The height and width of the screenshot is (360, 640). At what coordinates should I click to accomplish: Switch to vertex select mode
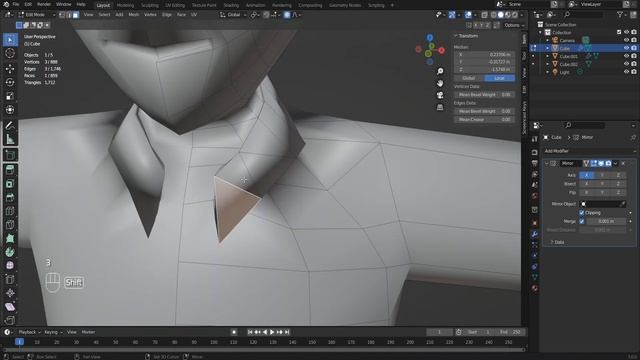[x=62, y=15]
